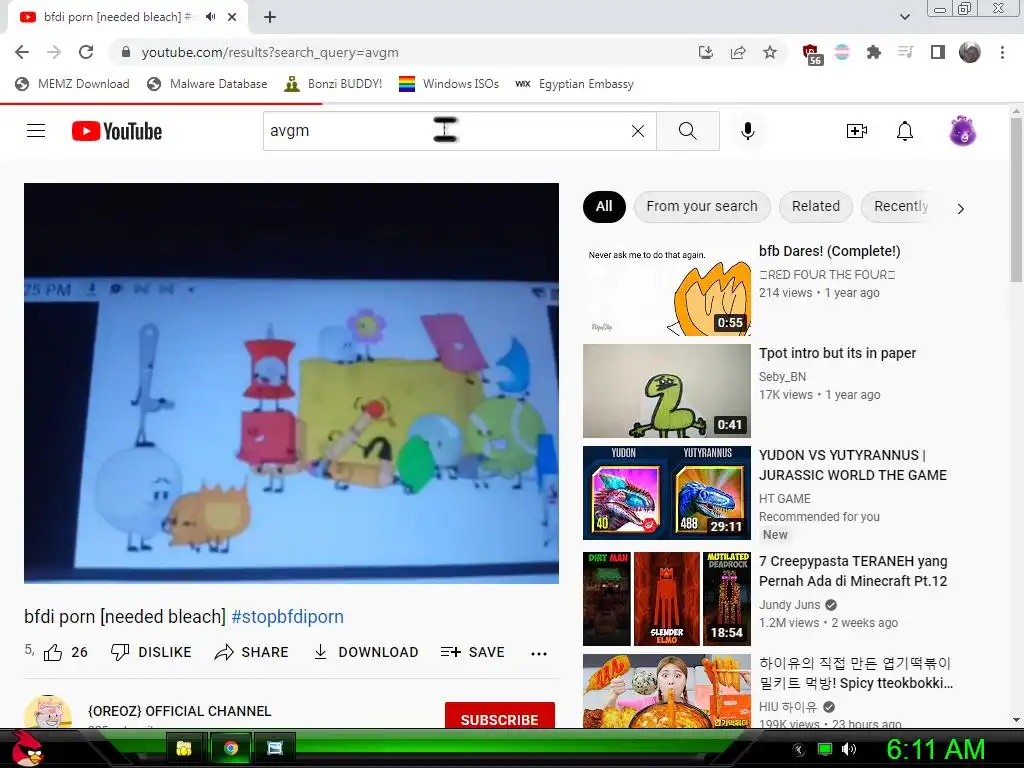Open more actions ellipsis under video
The image size is (1024, 768).
539,653
